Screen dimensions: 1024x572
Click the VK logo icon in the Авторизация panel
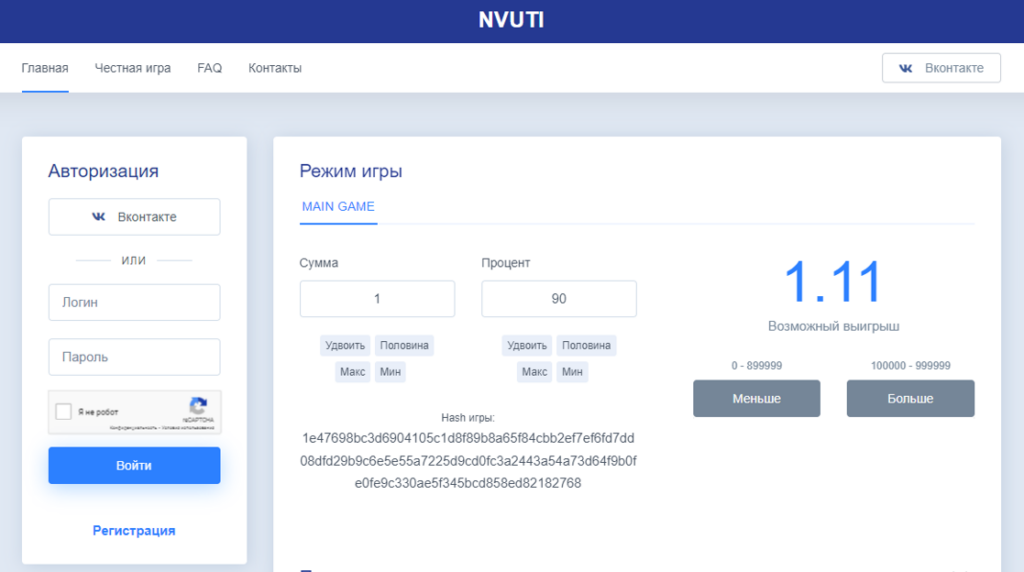click(99, 217)
